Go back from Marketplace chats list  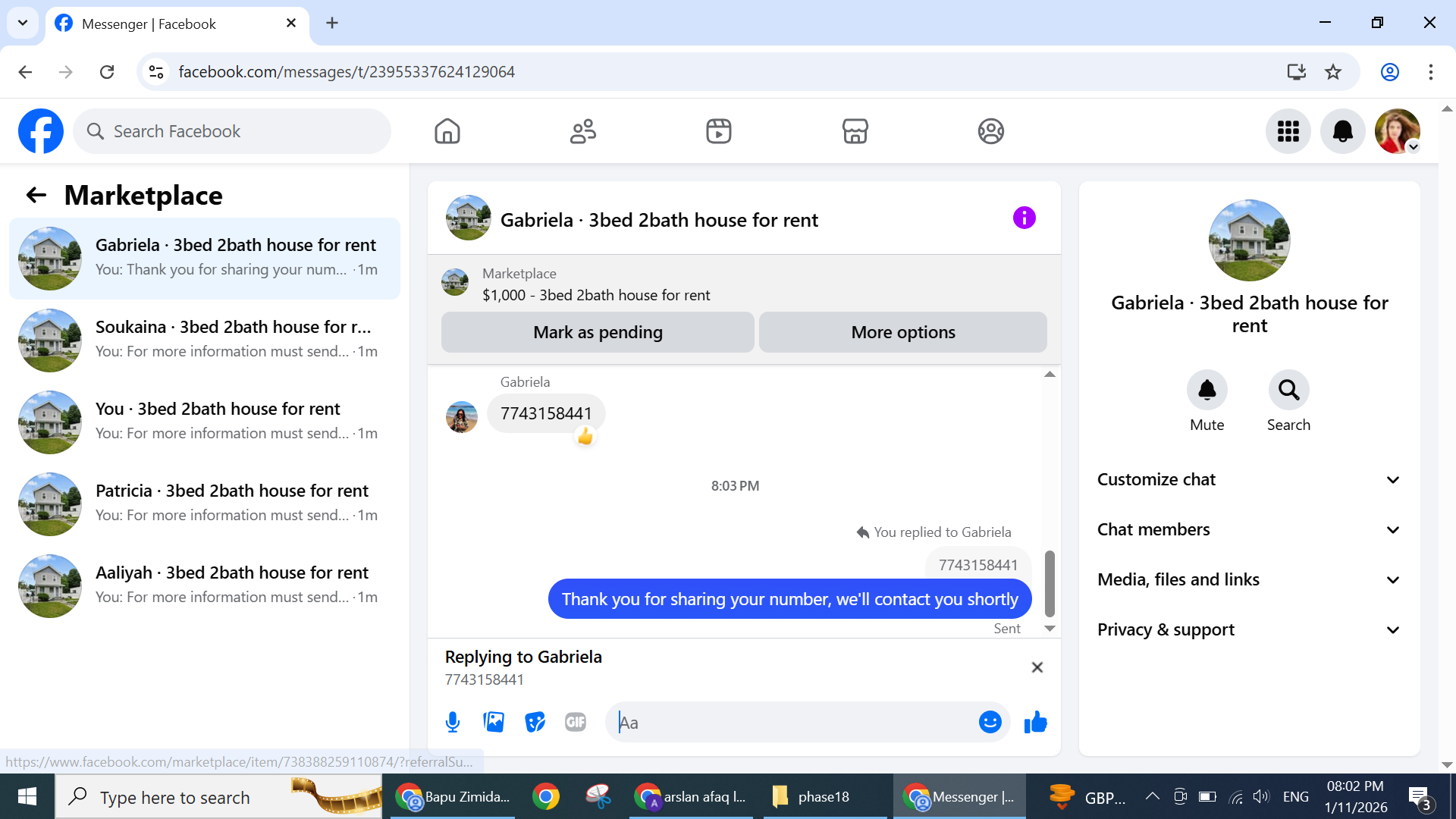click(x=36, y=196)
